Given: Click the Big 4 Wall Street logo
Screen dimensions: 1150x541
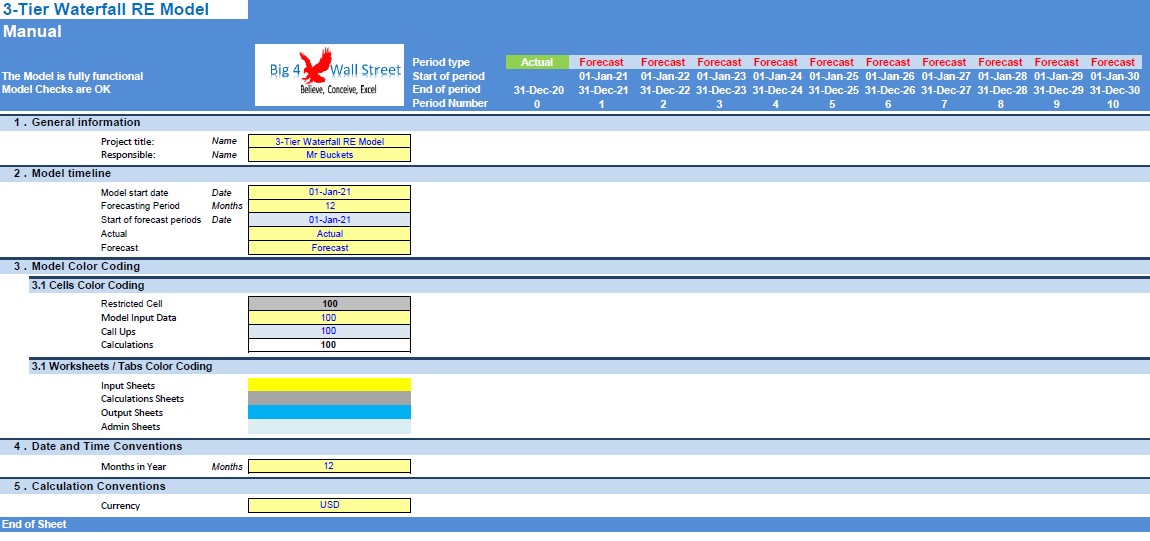Looking at the screenshot, I should 329,75.
